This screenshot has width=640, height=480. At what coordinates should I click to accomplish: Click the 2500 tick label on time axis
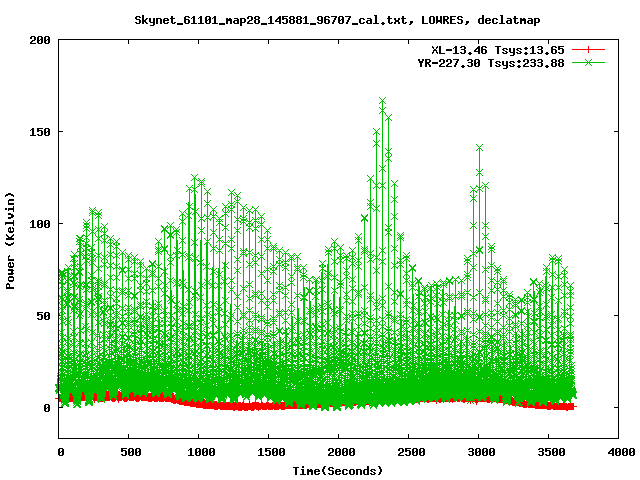408,452
